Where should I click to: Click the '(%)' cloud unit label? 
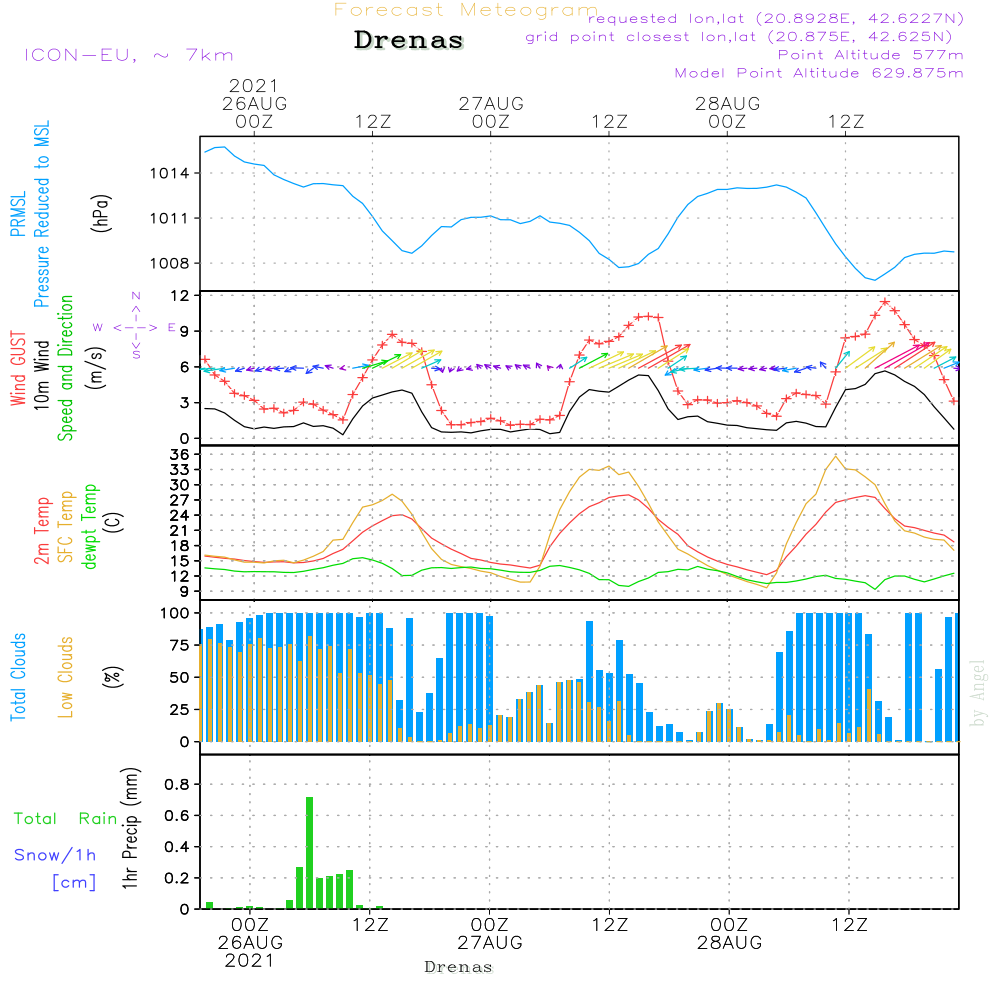pyautogui.click(x=112, y=677)
